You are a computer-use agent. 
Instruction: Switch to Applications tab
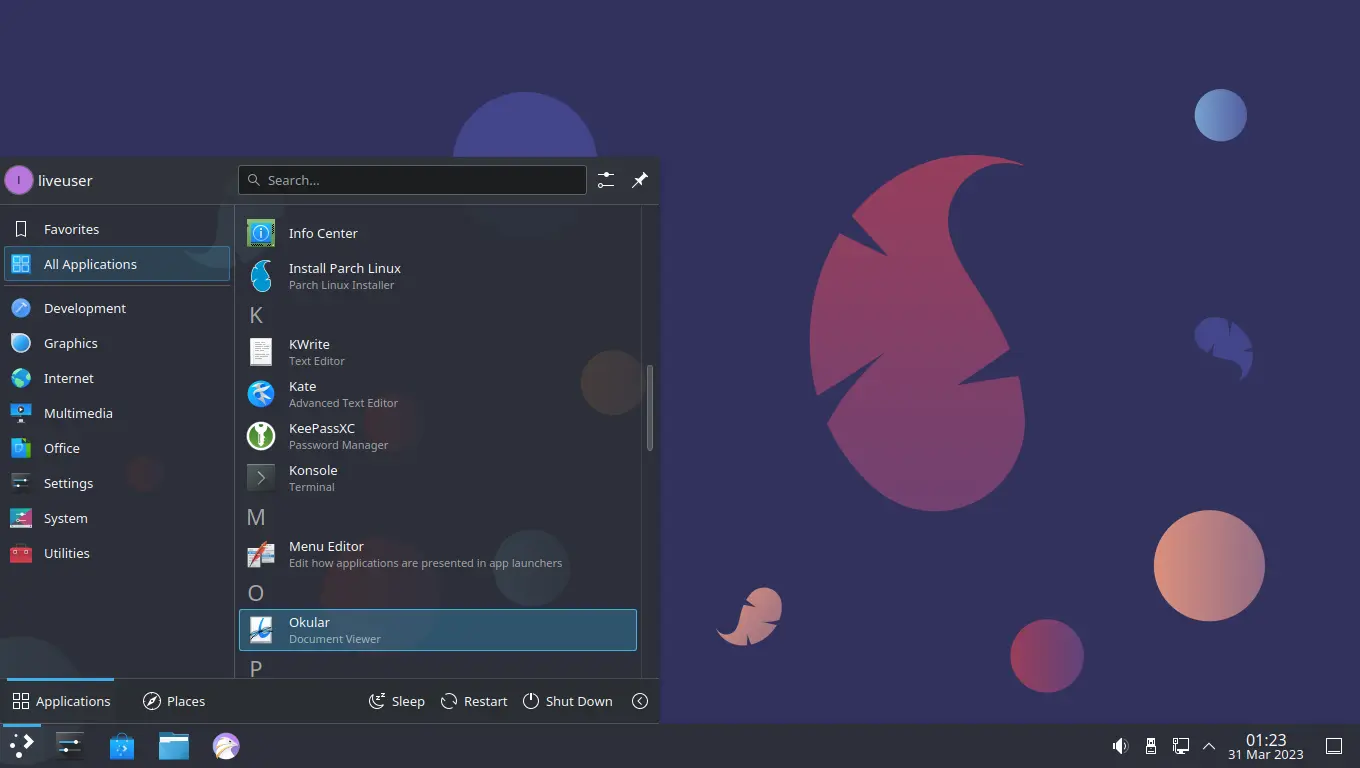tap(61, 701)
